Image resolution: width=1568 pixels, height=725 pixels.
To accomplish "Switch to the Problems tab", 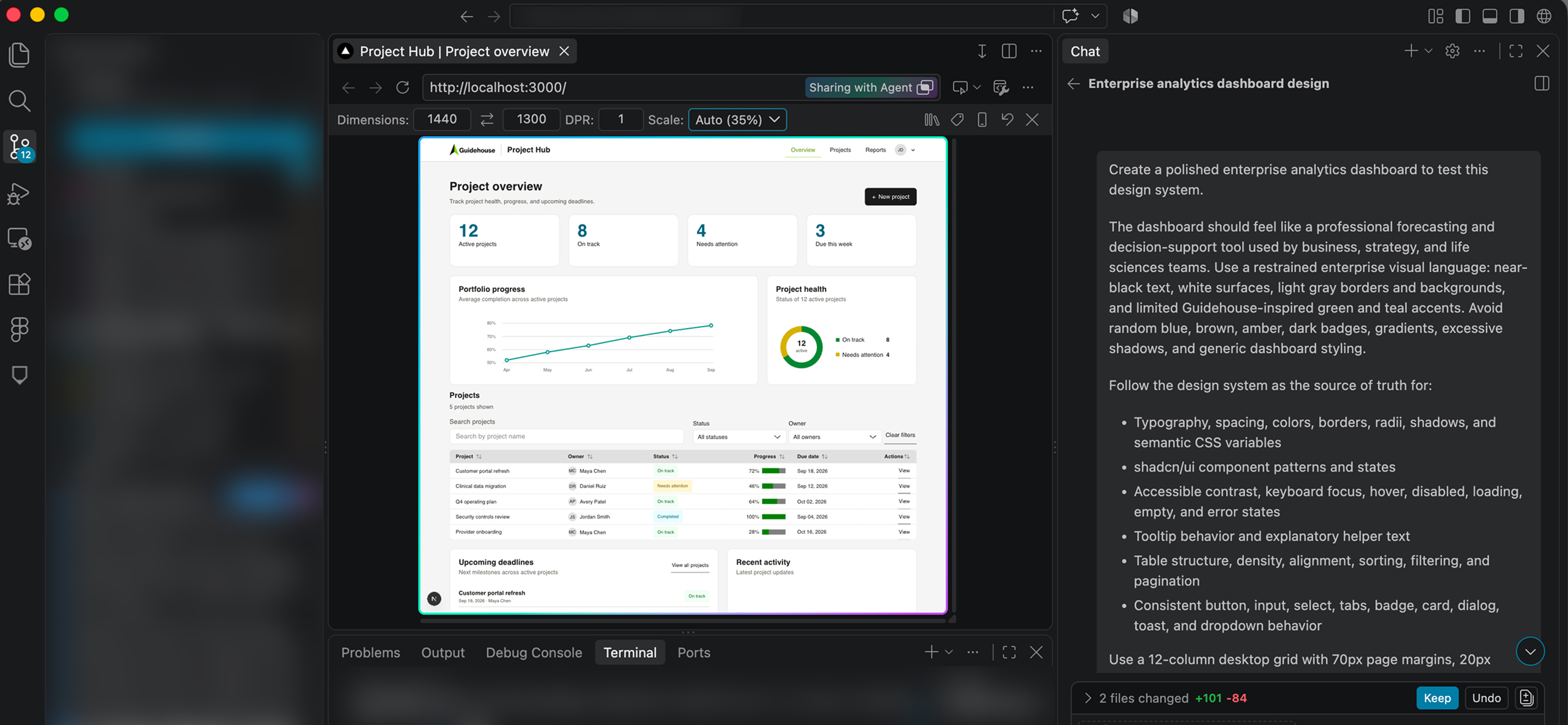I will (370, 653).
